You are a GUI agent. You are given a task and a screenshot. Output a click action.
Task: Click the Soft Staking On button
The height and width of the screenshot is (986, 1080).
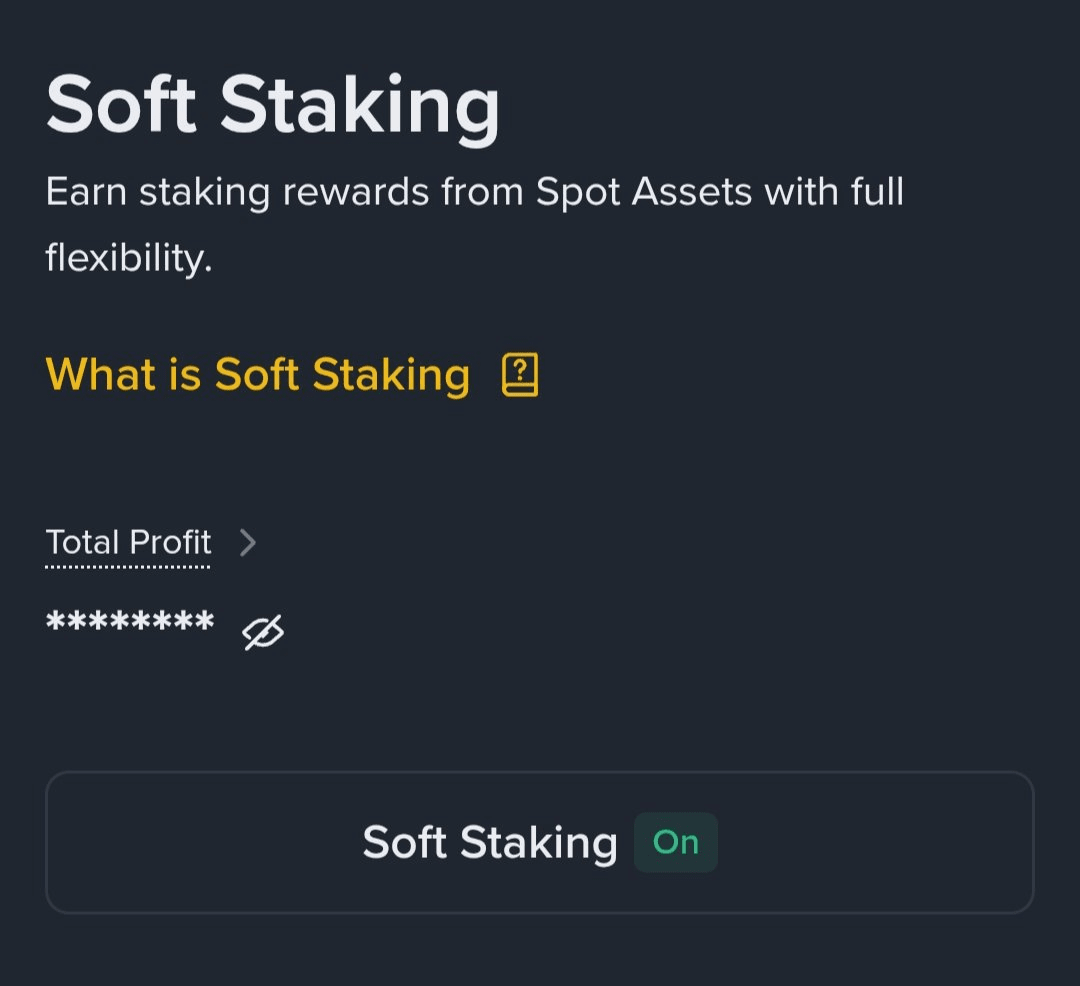click(539, 842)
